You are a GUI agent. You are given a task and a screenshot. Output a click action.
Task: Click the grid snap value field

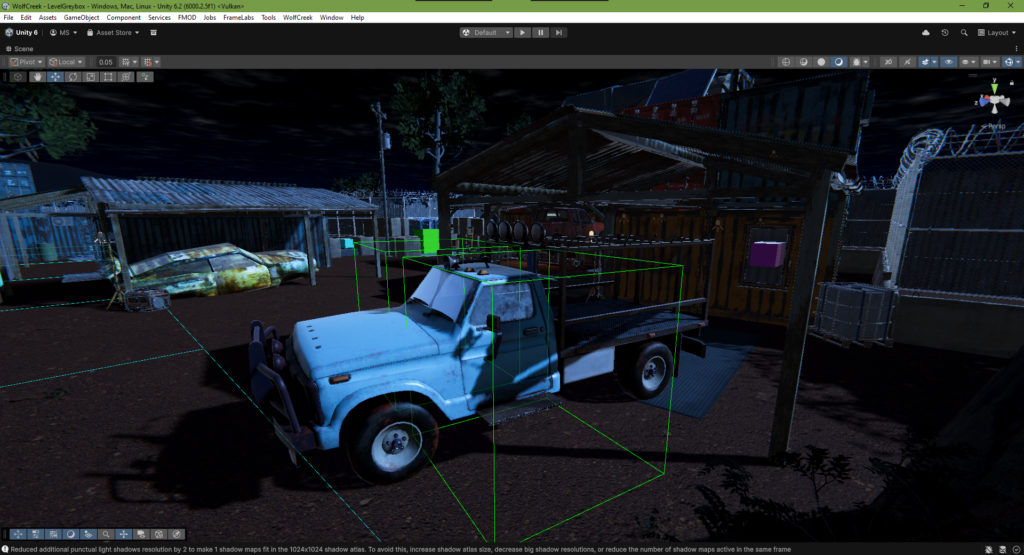click(106, 62)
